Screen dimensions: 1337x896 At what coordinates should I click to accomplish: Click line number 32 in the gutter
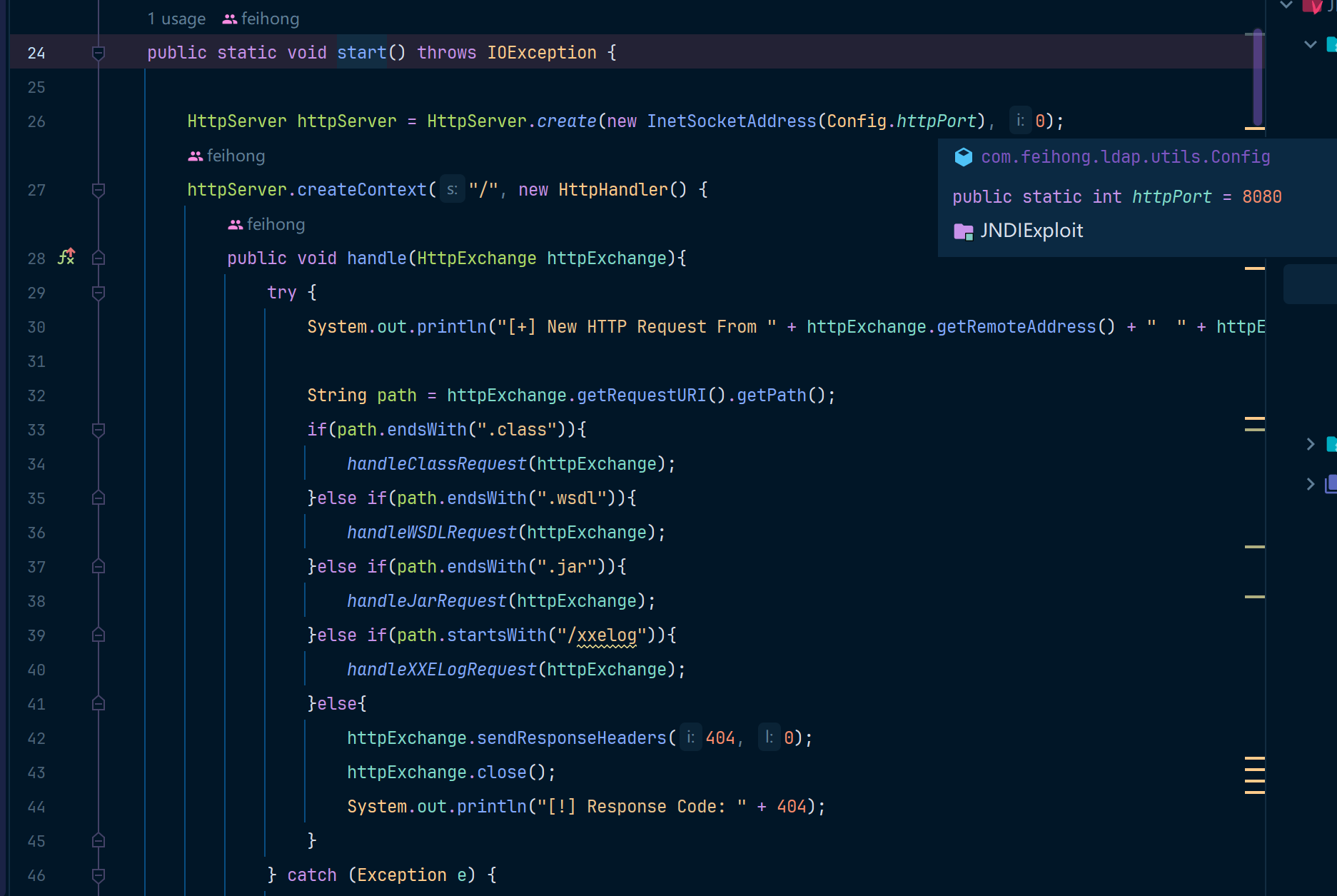click(36, 396)
